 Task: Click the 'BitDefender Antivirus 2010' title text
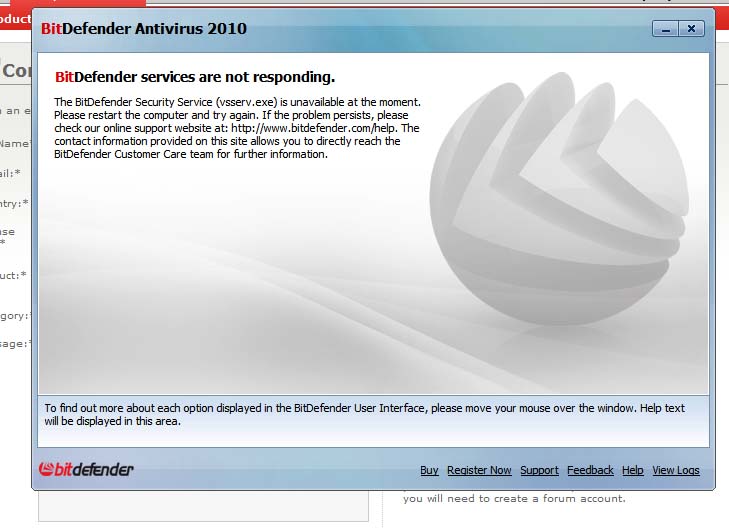click(144, 29)
